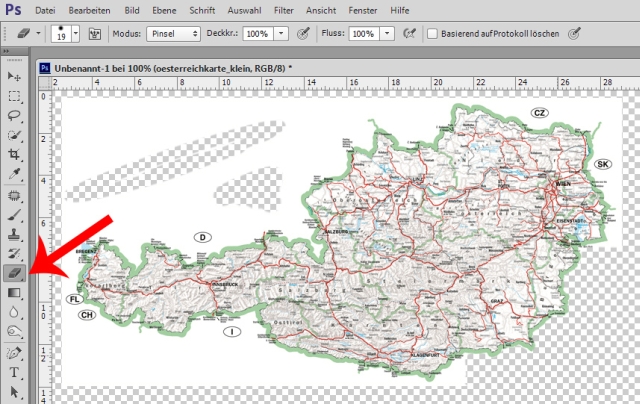Enable the 'Basierend auf Protokoll löschen' checkbox

point(433,33)
